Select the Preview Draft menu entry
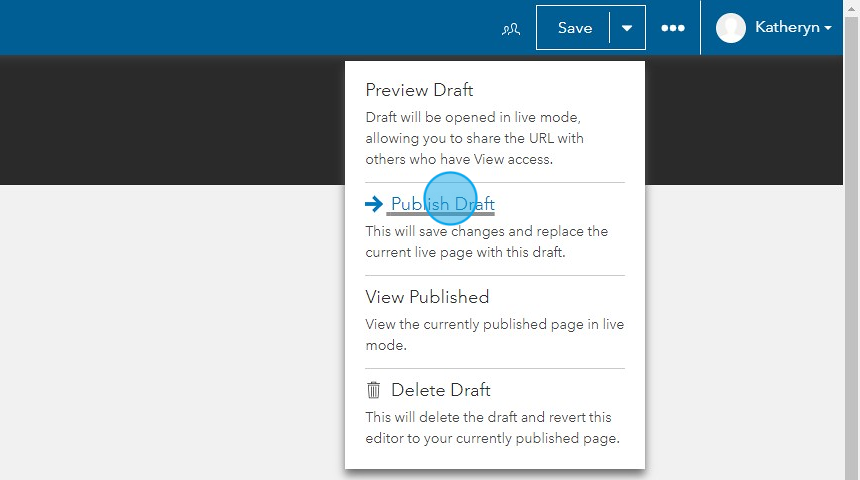Screen dimensions: 860x480 click(x=419, y=90)
